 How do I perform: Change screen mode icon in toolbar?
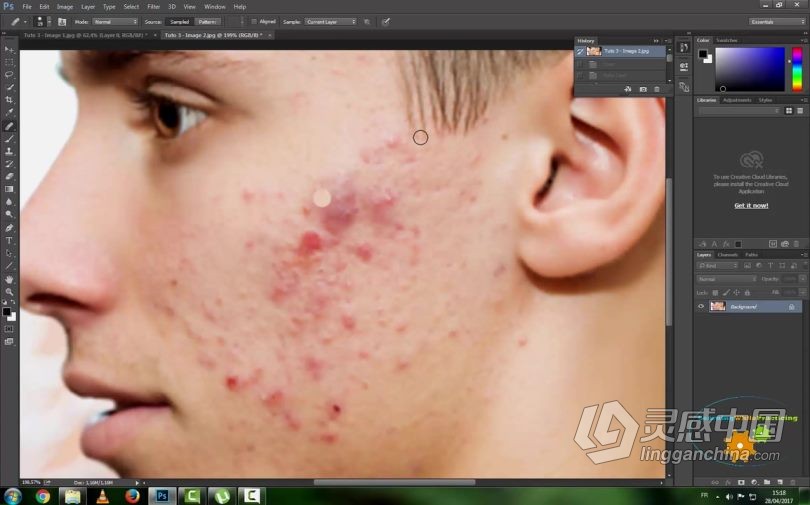pyautogui.click(x=9, y=341)
